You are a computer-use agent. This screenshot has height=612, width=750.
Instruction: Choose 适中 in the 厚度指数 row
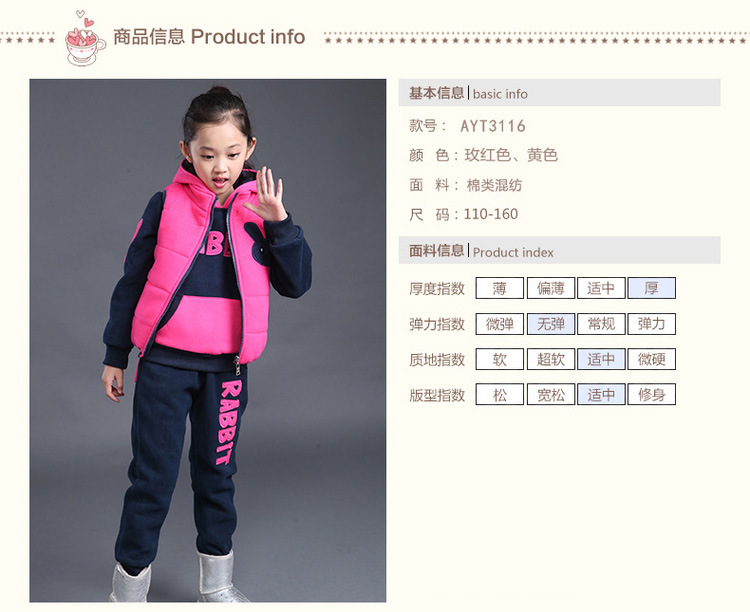tap(601, 288)
